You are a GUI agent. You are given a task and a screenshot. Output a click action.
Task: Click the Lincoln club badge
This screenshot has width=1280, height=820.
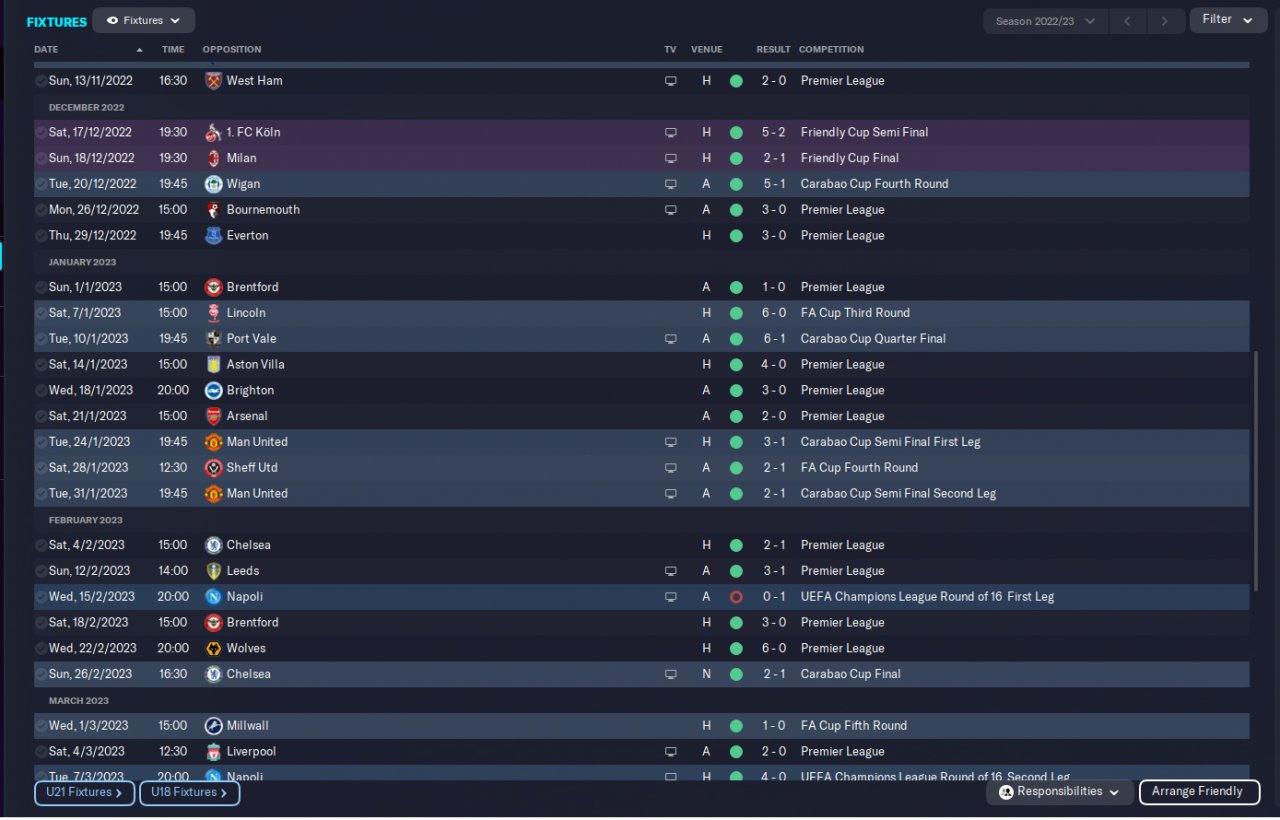(x=213, y=313)
